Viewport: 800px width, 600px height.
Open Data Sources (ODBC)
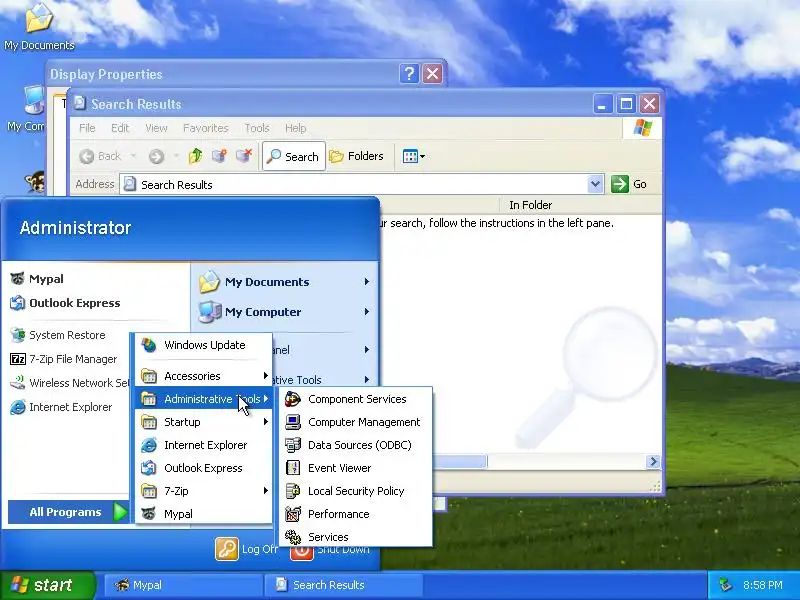click(x=356, y=445)
